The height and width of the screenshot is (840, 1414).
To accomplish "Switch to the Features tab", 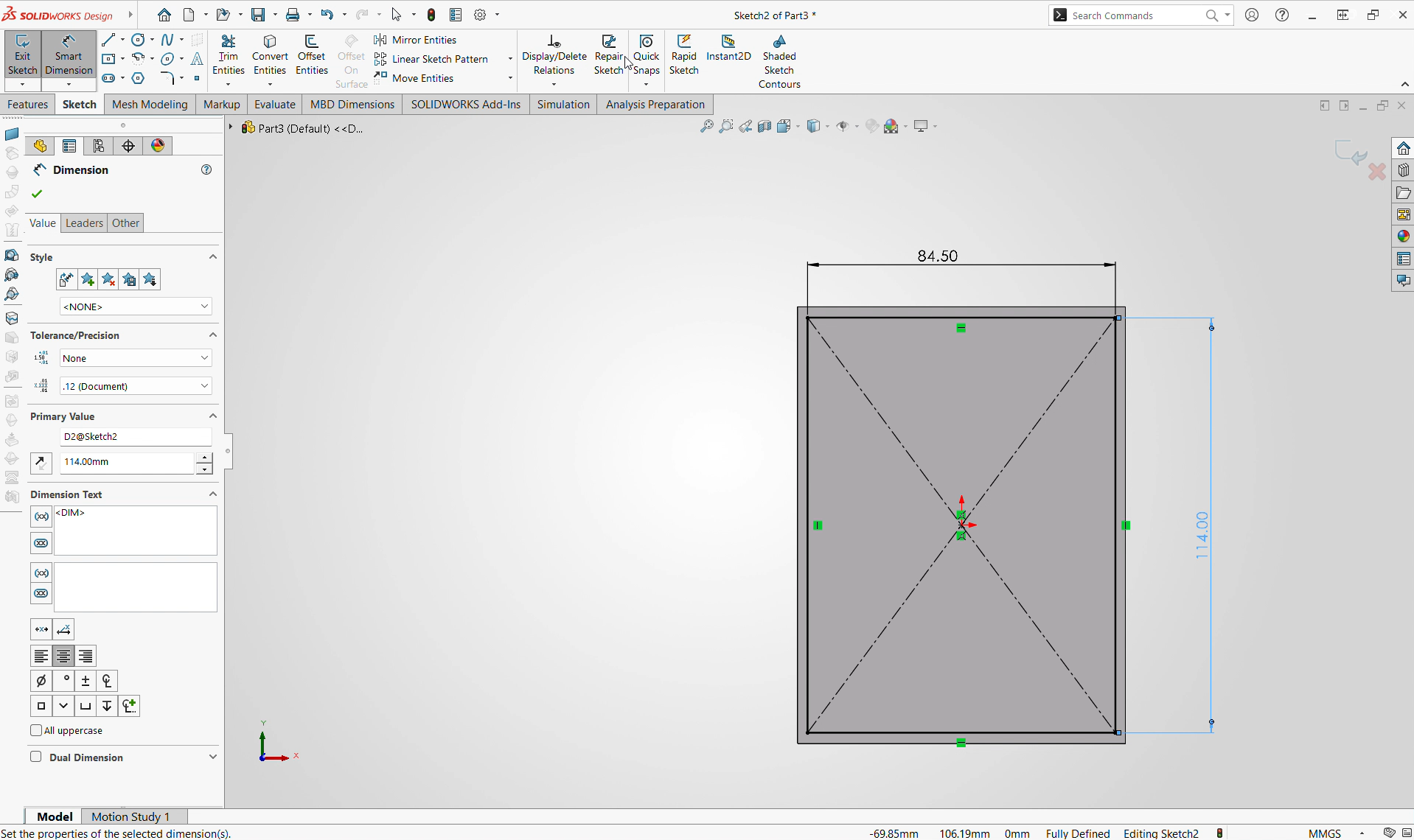I will [x=27, y=104].
